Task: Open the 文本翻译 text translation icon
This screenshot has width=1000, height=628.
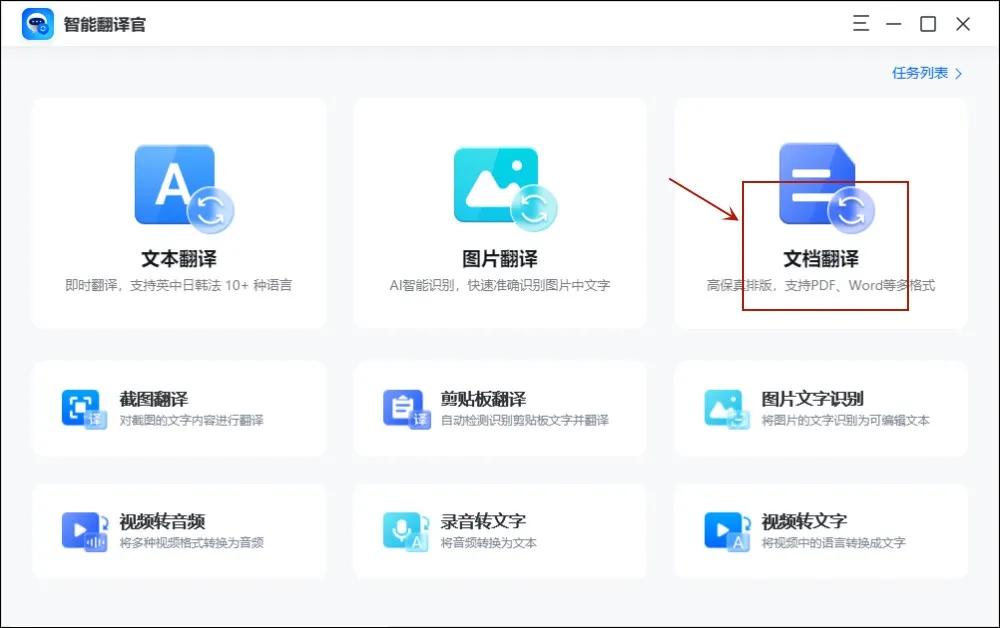Action: [184, 189]
